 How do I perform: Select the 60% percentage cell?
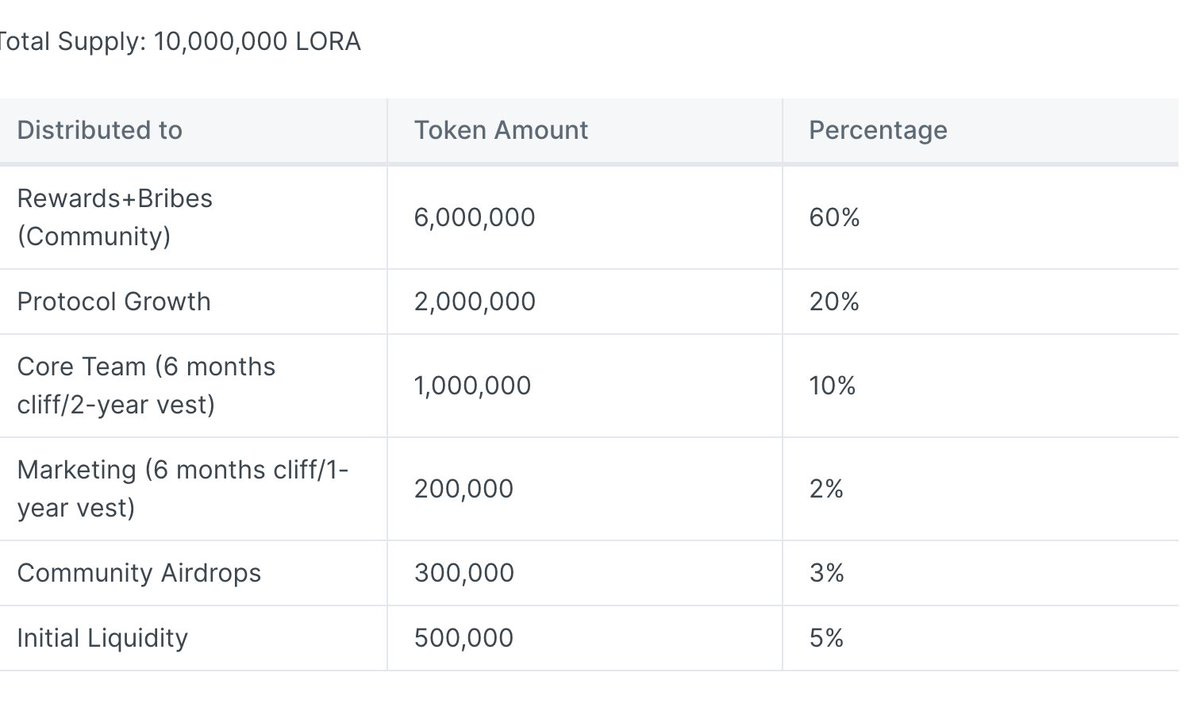coord(834,217)
